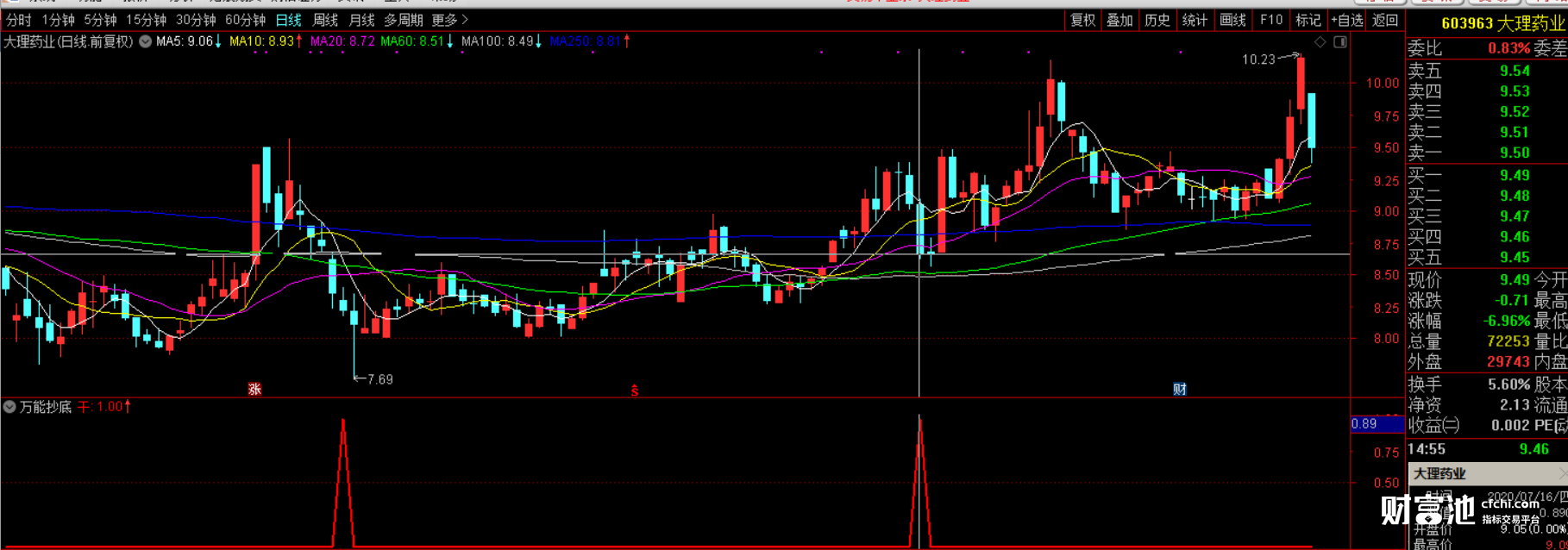Click 卖二 price 9.51

(x=1515, y=133)
